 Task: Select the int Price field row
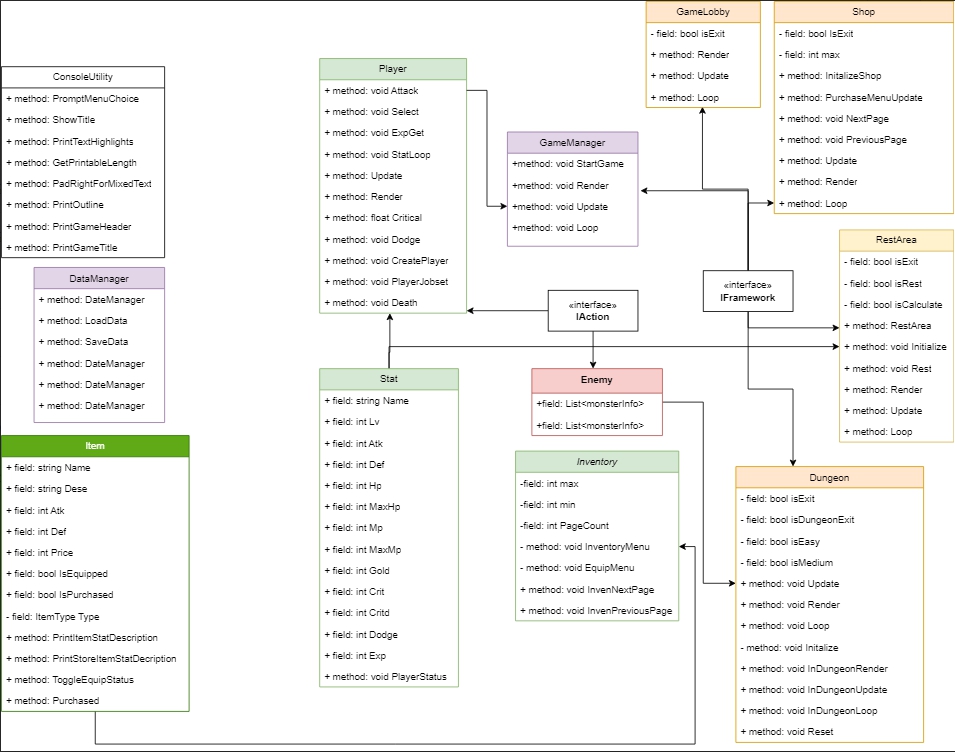coord(95,553)
